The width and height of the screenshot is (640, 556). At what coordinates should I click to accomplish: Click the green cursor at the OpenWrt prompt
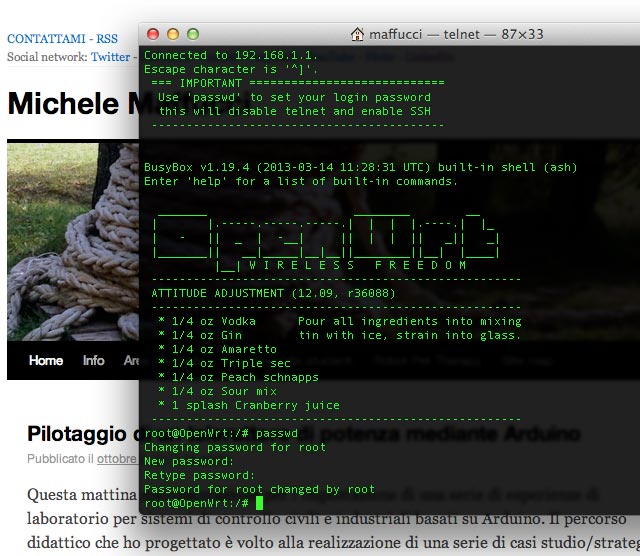[x=259, y=503]
